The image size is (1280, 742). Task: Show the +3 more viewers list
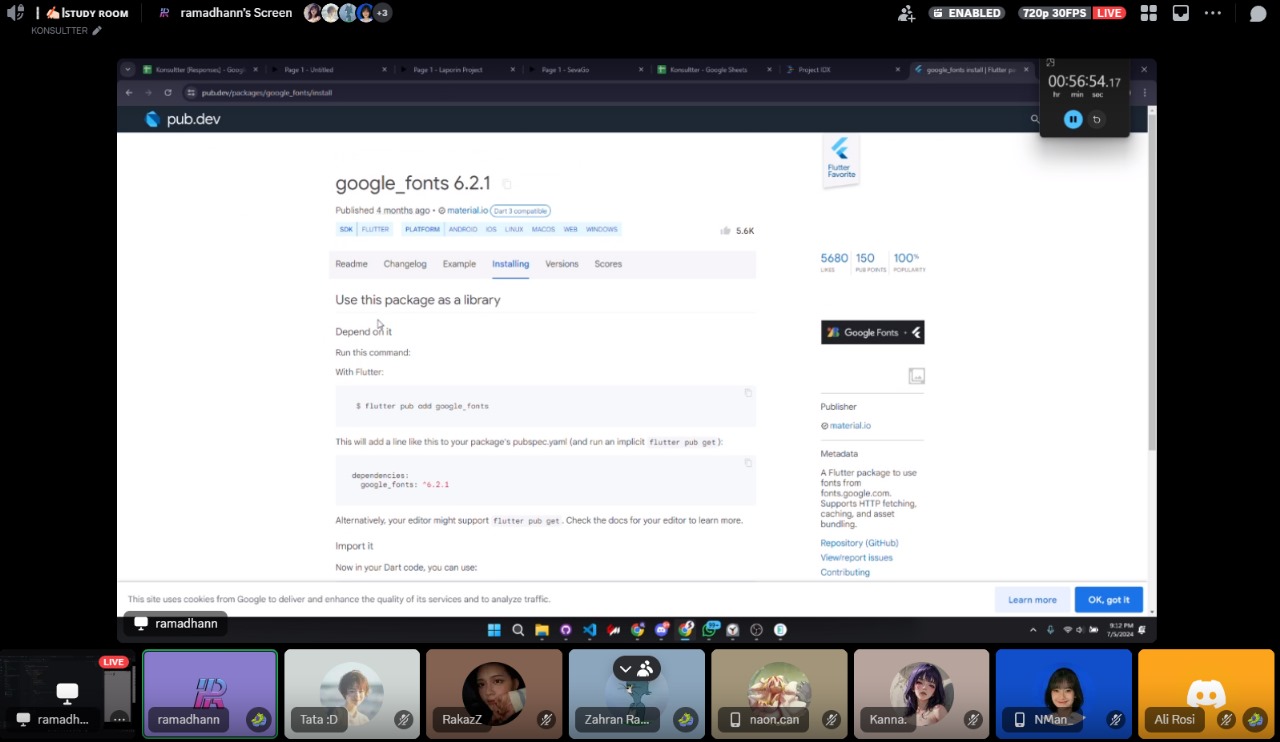pyautogui.click(x=382, y=13)
